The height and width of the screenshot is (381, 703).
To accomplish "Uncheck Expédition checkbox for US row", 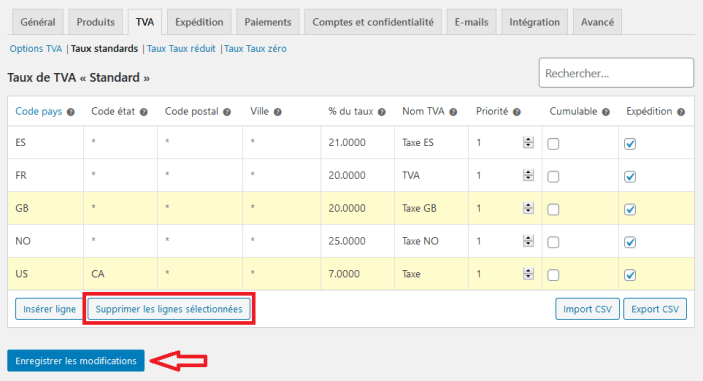I will [x=630, y=275].
